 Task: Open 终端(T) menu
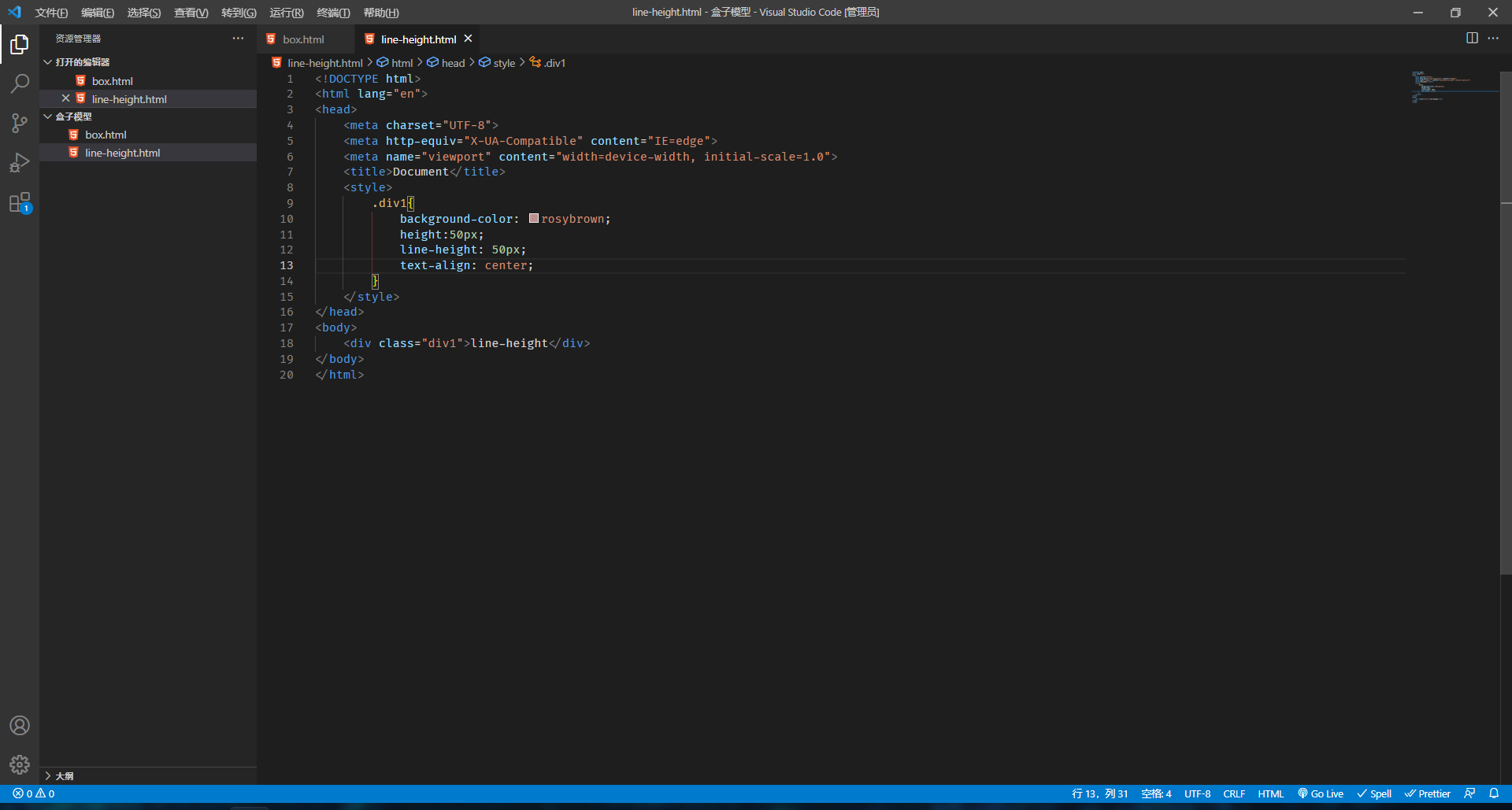[333, 12]
